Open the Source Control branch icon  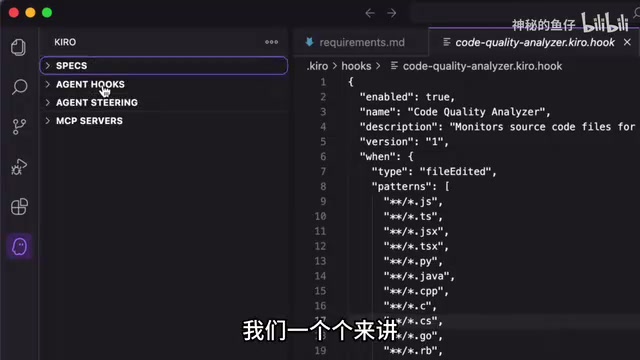pos(19,127)
